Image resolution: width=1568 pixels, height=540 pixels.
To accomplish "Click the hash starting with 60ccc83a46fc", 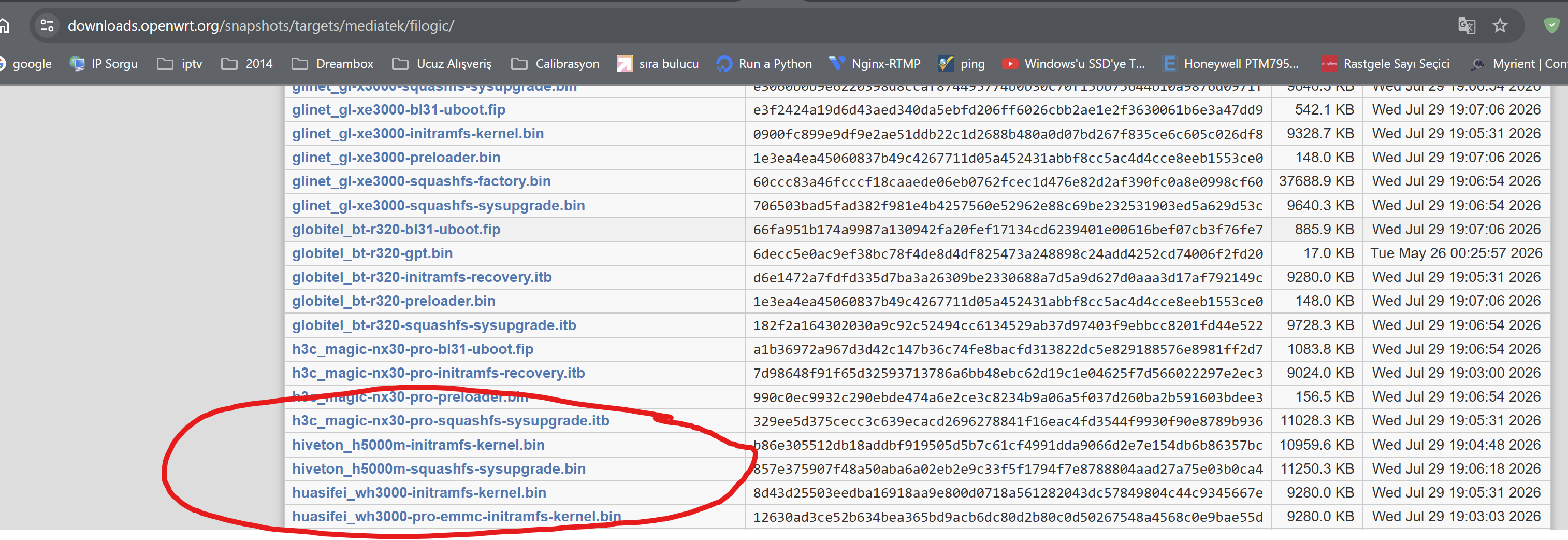I will click(1008, 181).
